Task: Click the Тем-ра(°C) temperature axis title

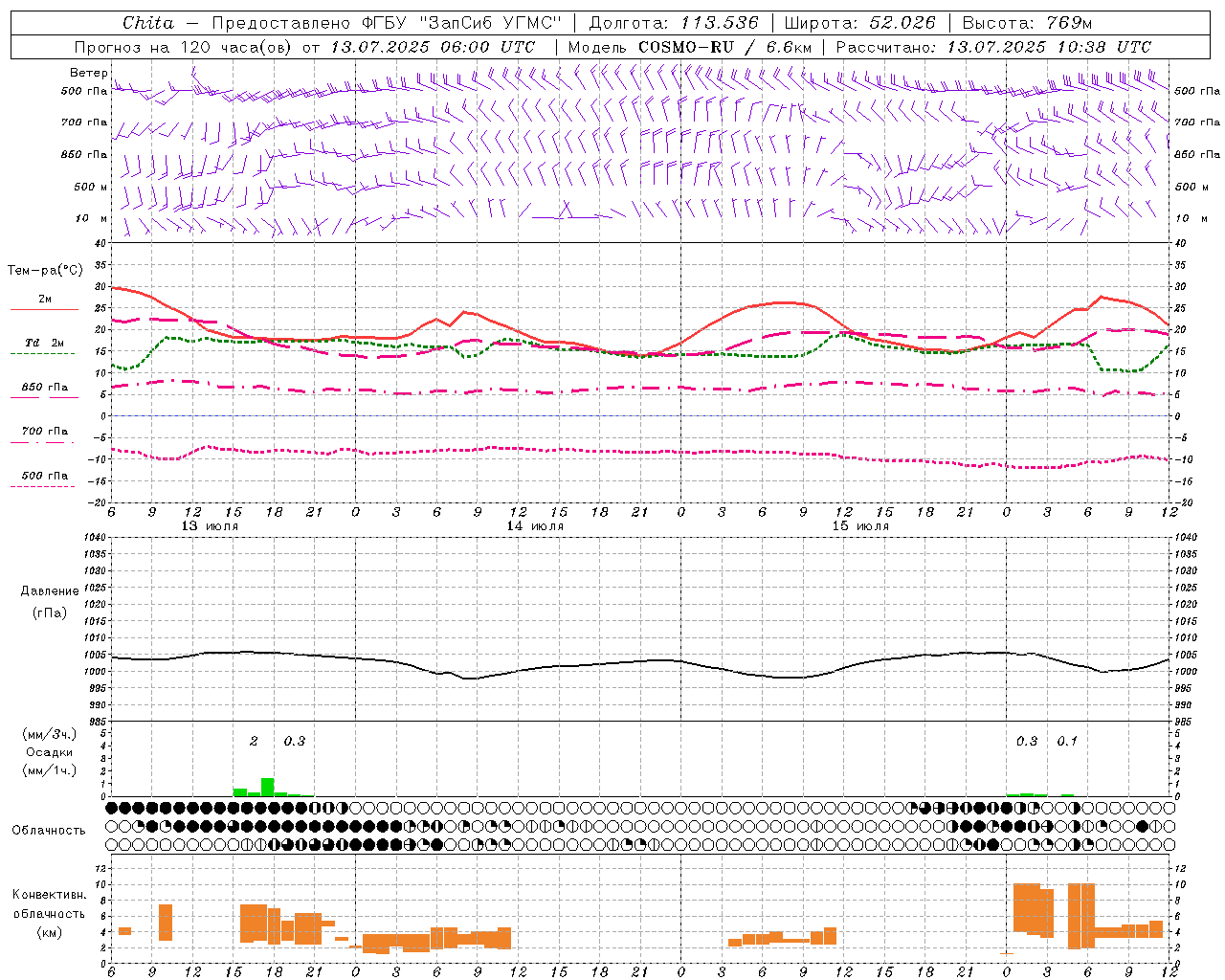Action: (45, 271)
